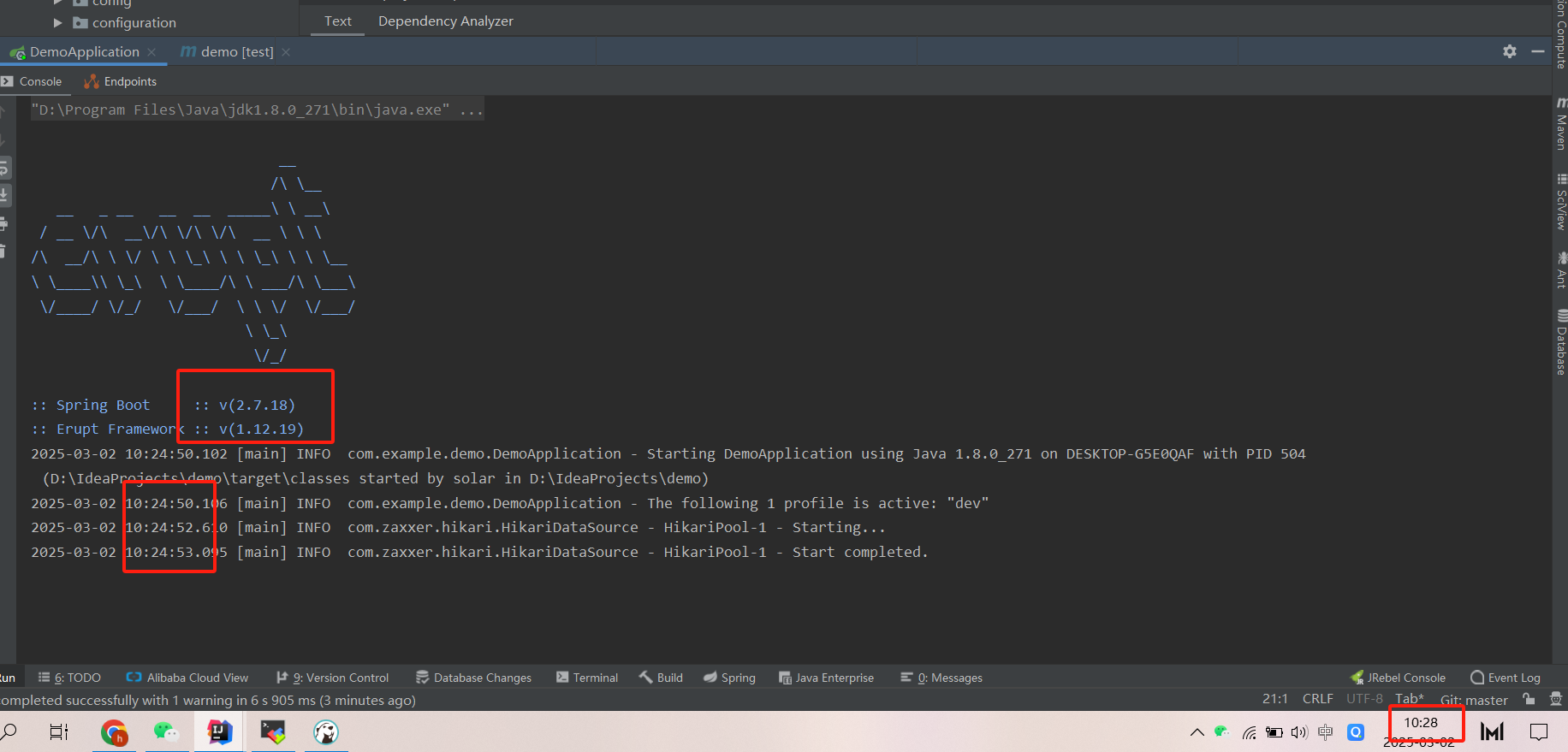Image resolution: width=1568 pixels, height=752 pixels.
Task: Click the 'HikariPool-1 - Starting...' log line
Action: coord(459,527)
